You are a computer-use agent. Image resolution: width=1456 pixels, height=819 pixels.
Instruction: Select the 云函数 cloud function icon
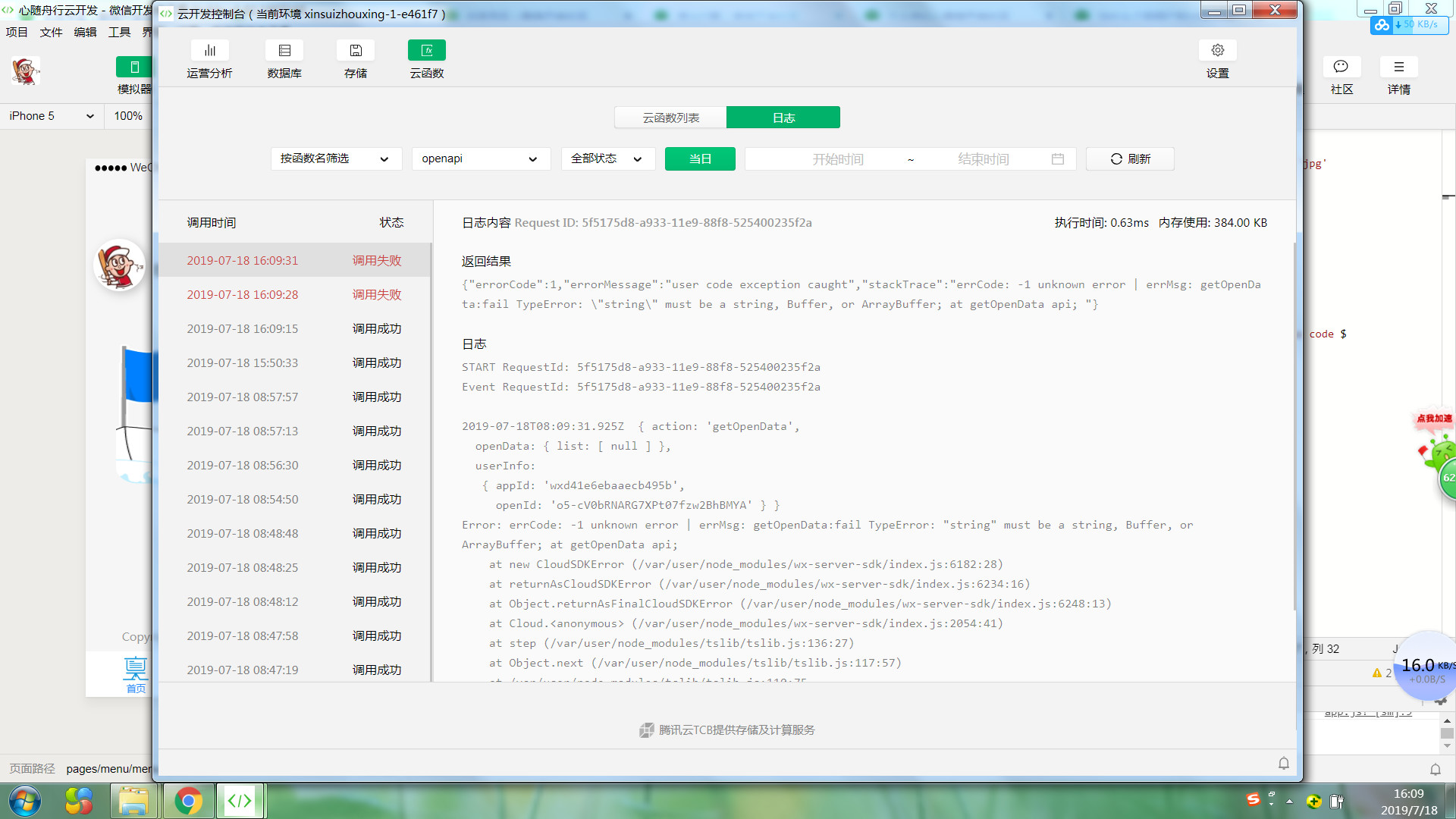coord(426,51)
